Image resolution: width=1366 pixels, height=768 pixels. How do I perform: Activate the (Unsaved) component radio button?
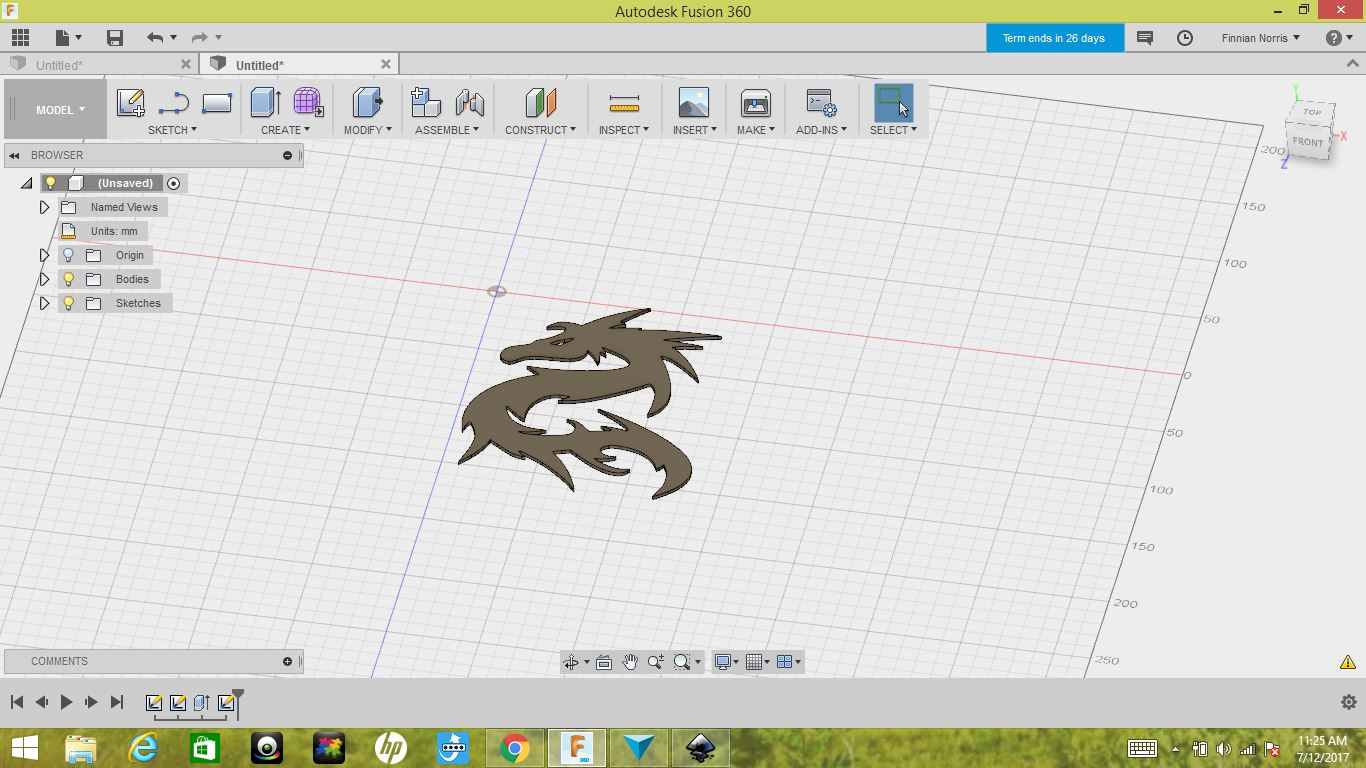(174, 183)
